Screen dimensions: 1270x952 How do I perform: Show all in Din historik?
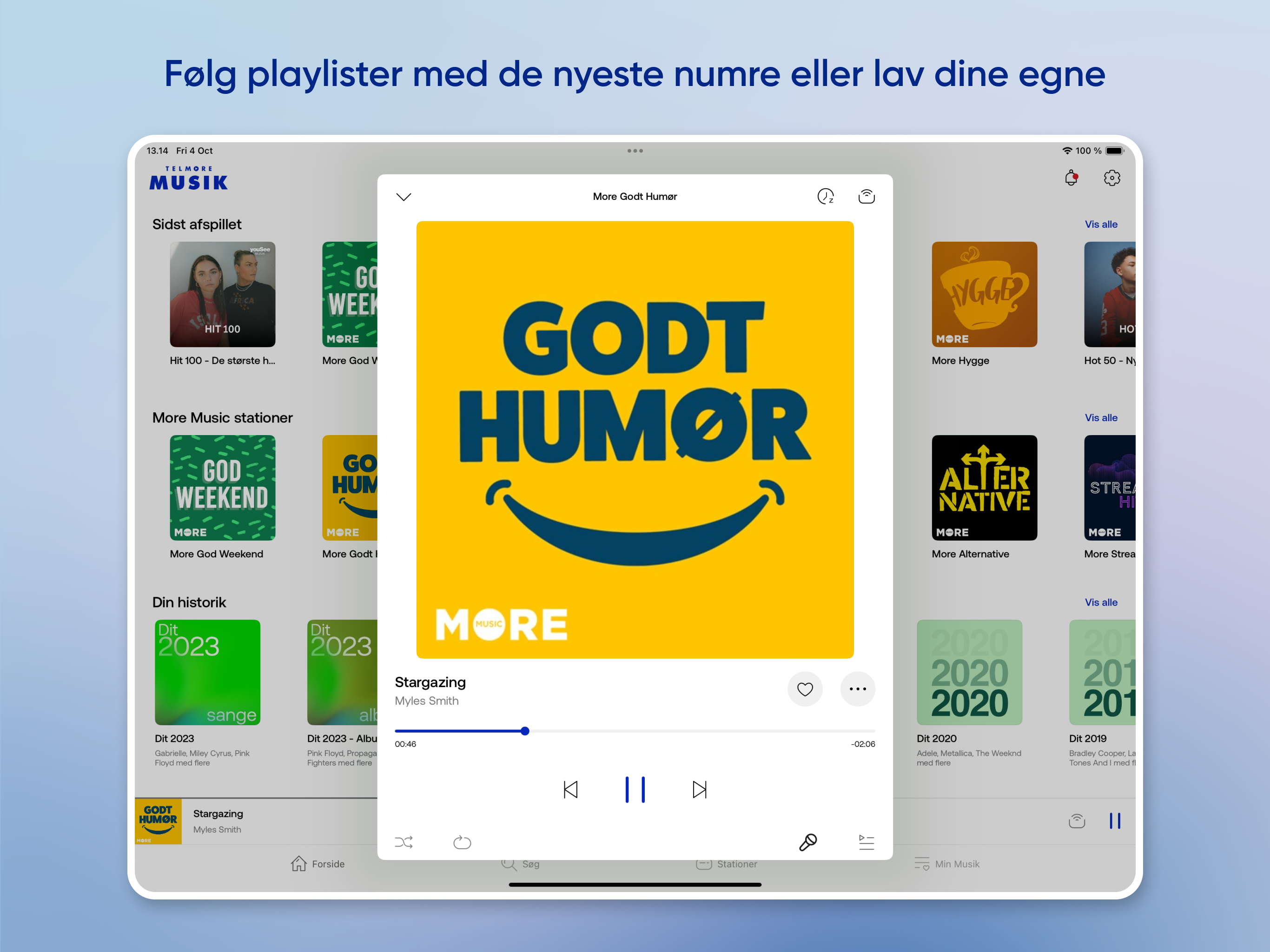coord(1101,602)
